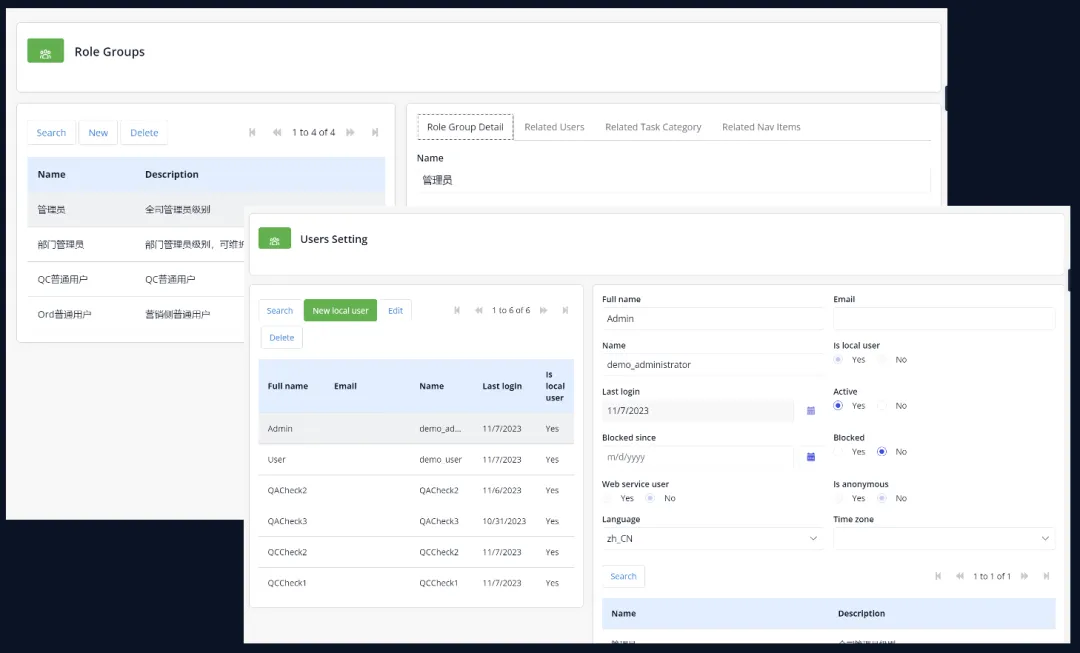Screen dimensions: 1080x653
Task: Select Yes for Blocked
Action: [x=838, y=452]
